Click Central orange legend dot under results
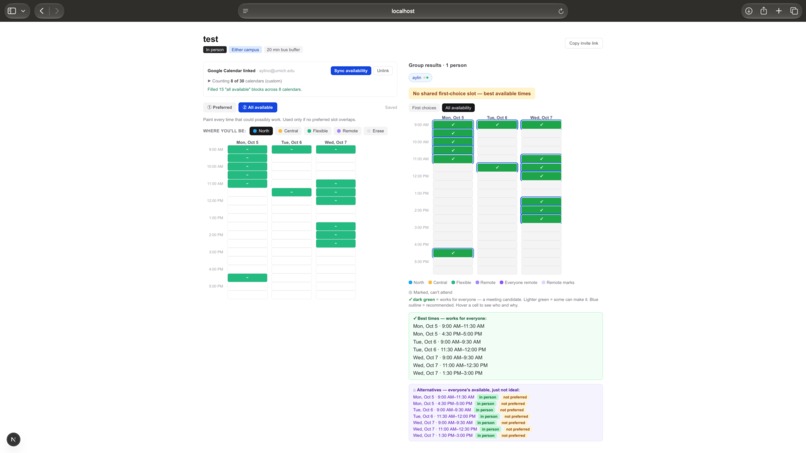This screenshot has height=453, width=806. coord(430,282)
